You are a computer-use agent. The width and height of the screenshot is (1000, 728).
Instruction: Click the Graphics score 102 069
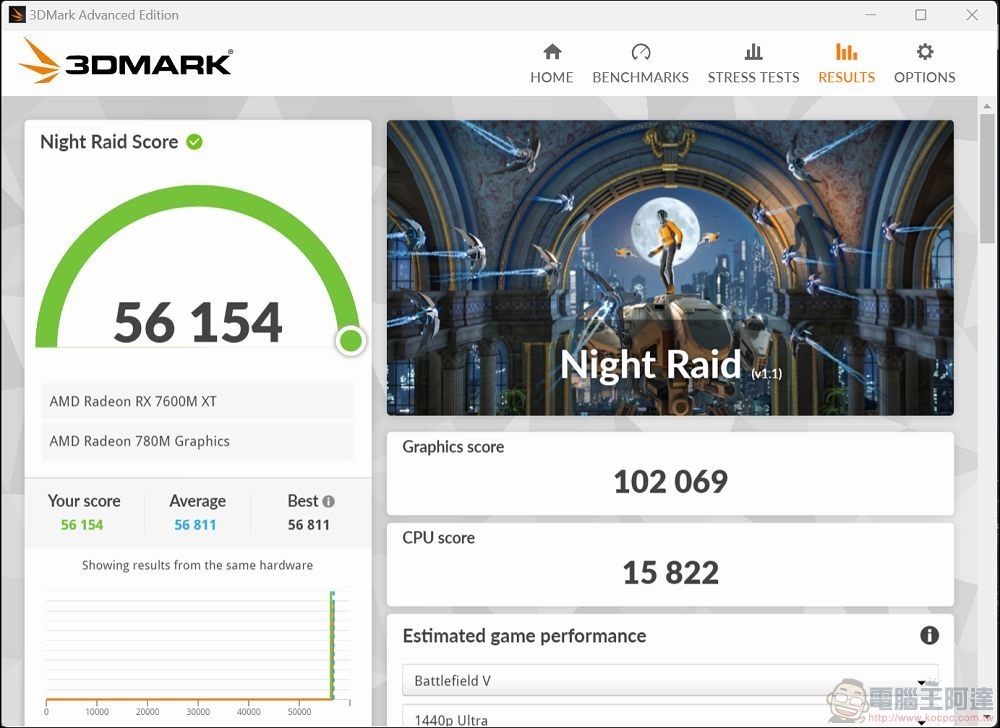(670, 481)
